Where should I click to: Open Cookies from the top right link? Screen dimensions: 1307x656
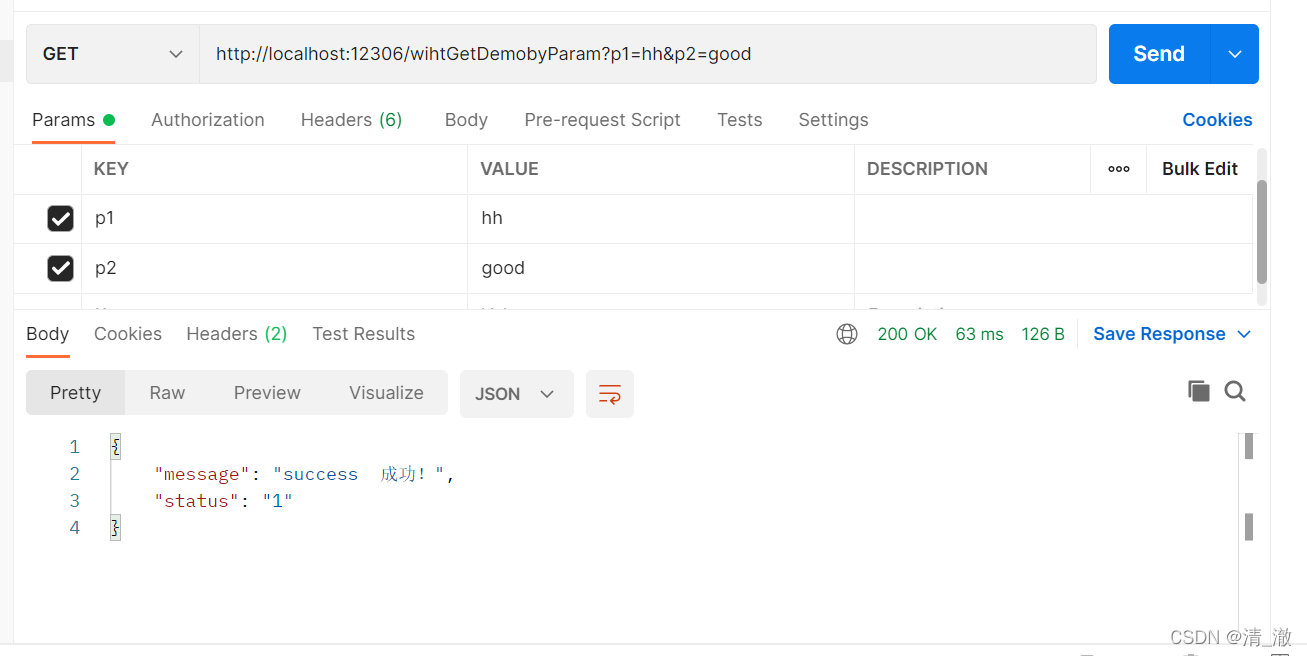pos(1217,120)
